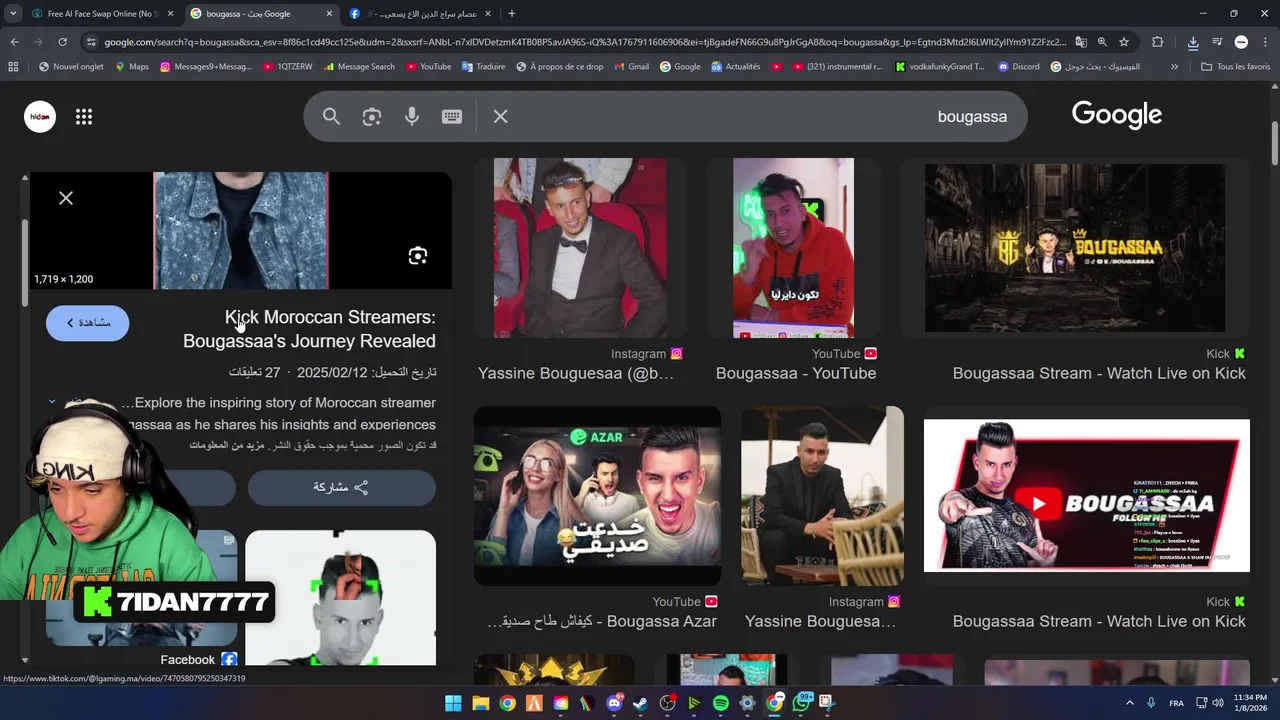Open Kick Moroccan Streamers article title

[309, 329]
